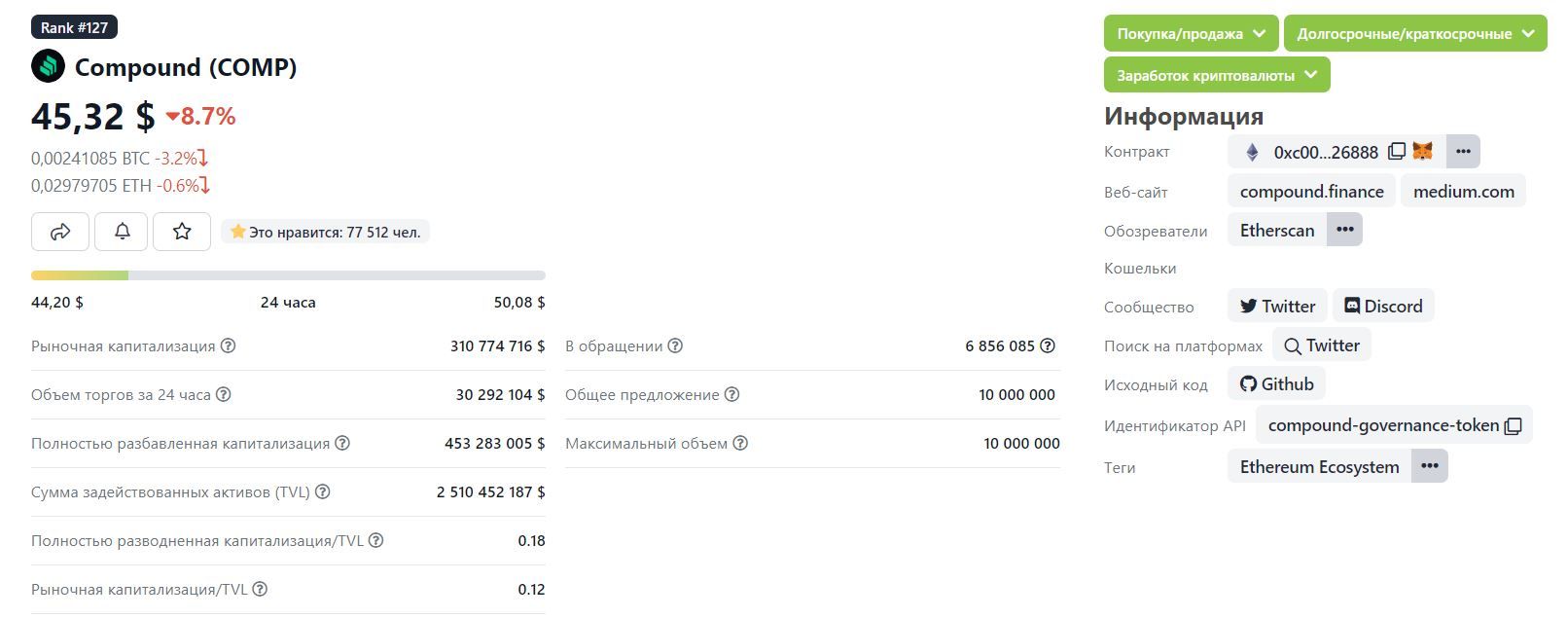Click the share arrow button
The width and height of the screenshot is (1568, 618).
click(x=60, y=232)
